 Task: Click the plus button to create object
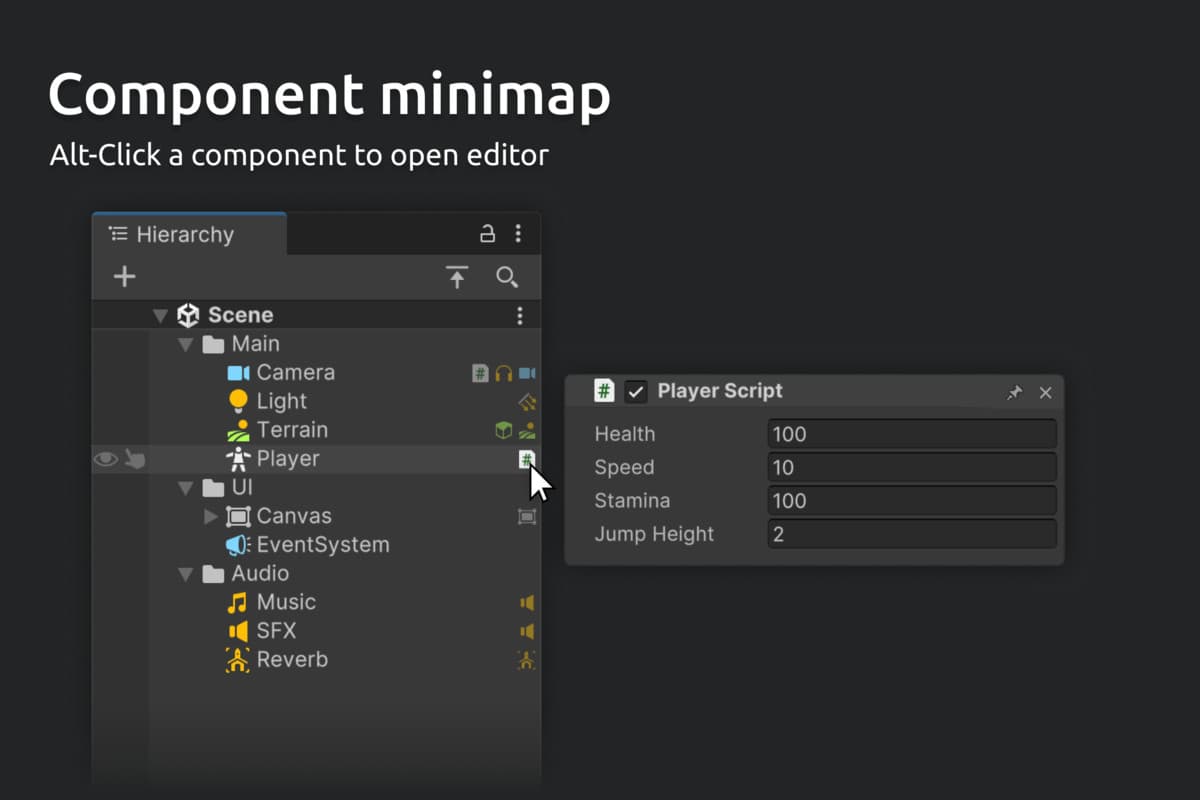pyautogui.click(x=124, y=277)
